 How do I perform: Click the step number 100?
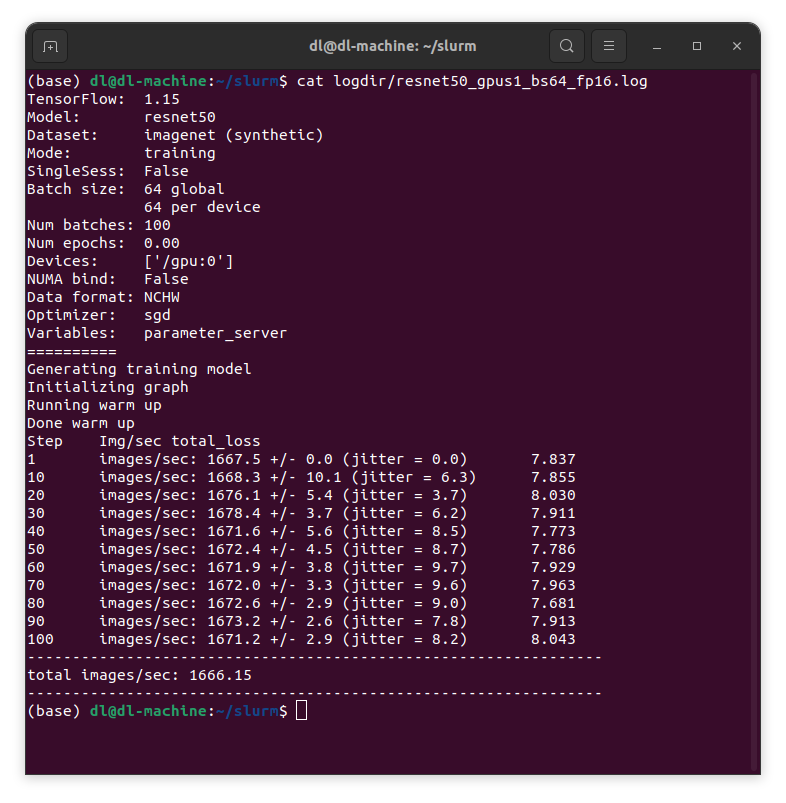[x=40, y=639]
